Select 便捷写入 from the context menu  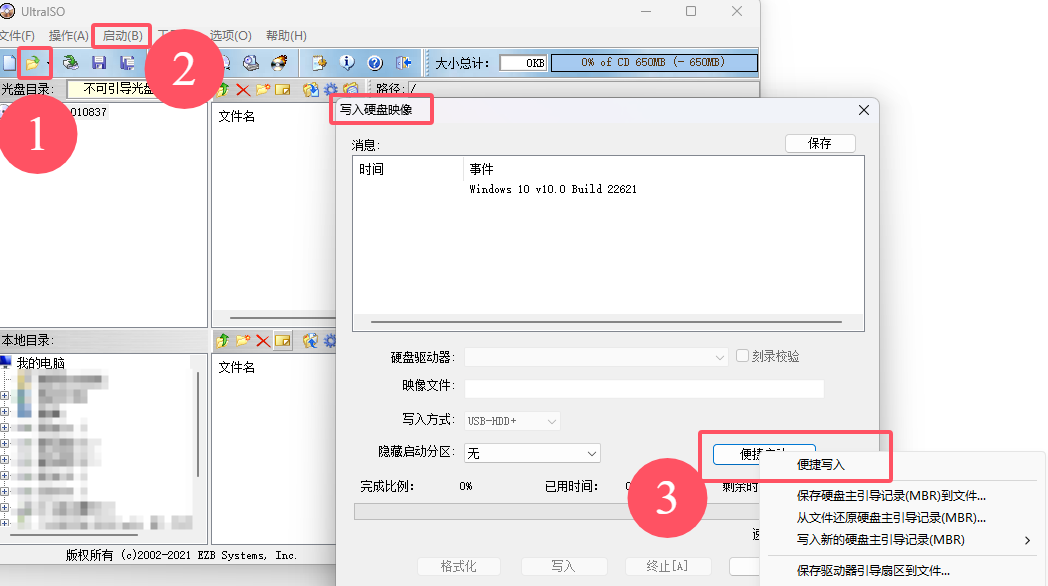tap(821, 465)
